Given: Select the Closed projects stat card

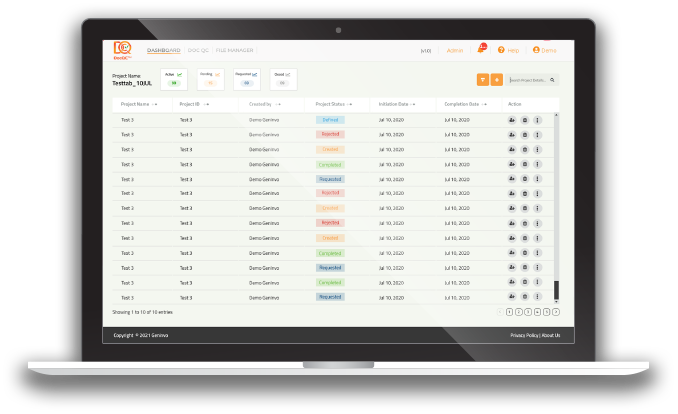Looking at the screenshot, I should point(283,79).
